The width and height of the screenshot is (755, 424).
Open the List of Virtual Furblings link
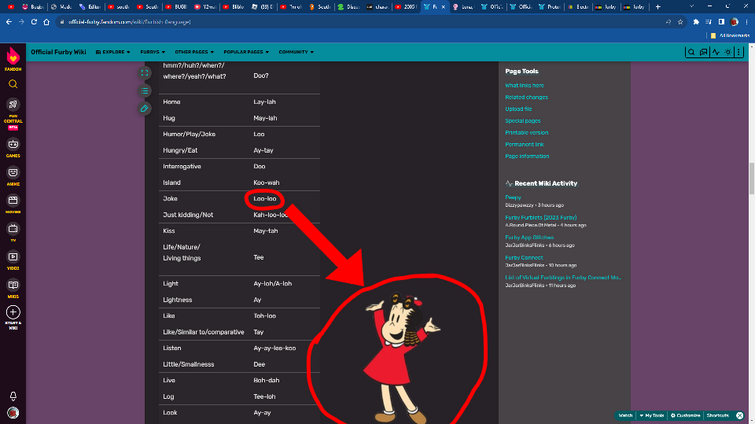pos(563,277)
